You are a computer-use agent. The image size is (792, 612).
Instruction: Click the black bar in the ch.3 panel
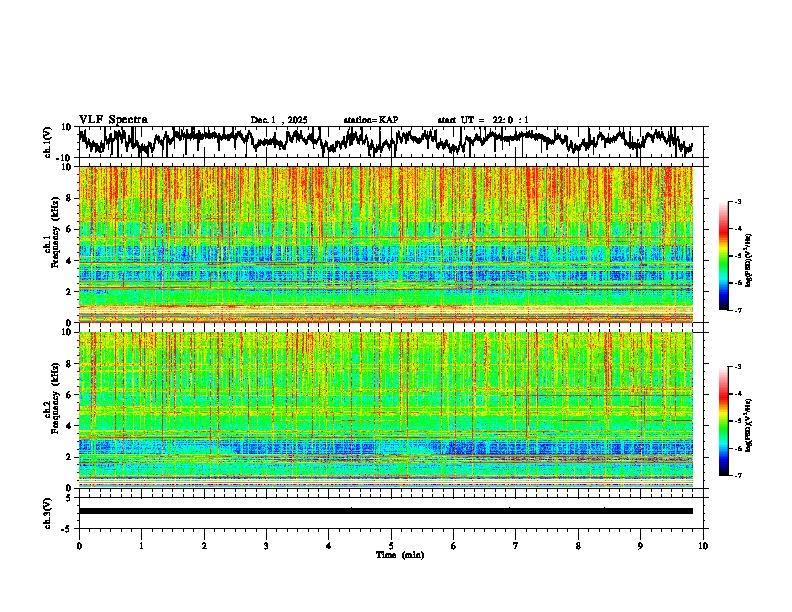point(385,511)
